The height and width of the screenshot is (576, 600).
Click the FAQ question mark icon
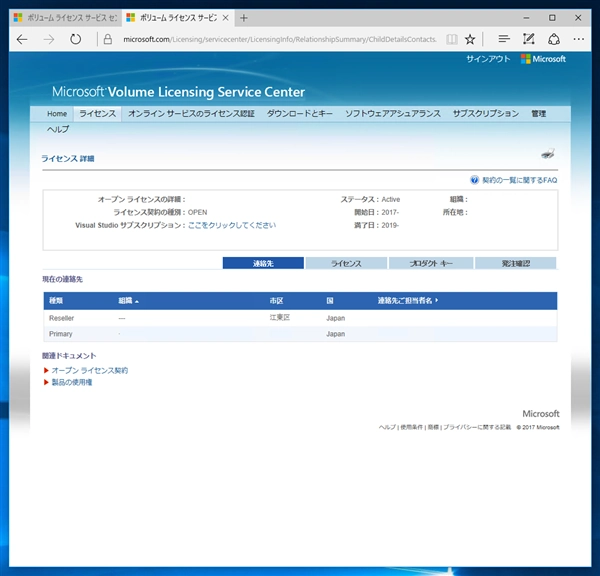474,180
